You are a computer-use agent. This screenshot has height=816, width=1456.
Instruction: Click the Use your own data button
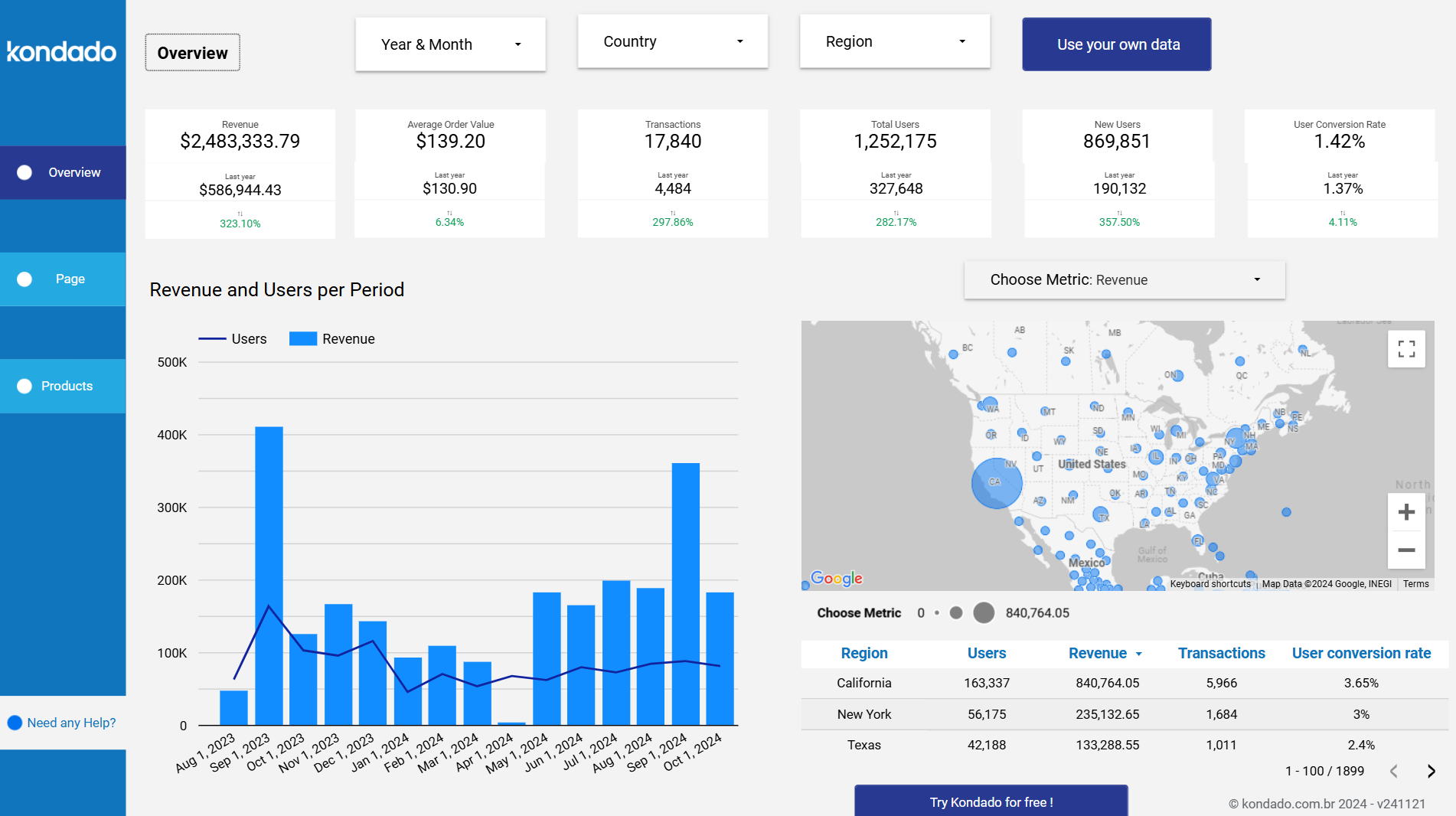click(1116, 44)
